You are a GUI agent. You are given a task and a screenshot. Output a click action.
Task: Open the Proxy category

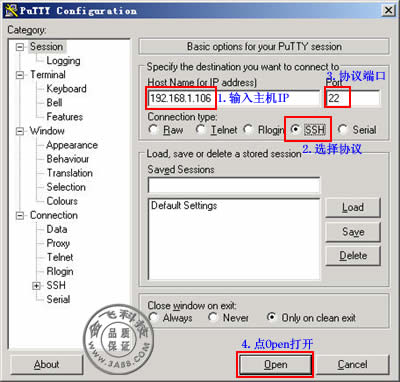58,243
